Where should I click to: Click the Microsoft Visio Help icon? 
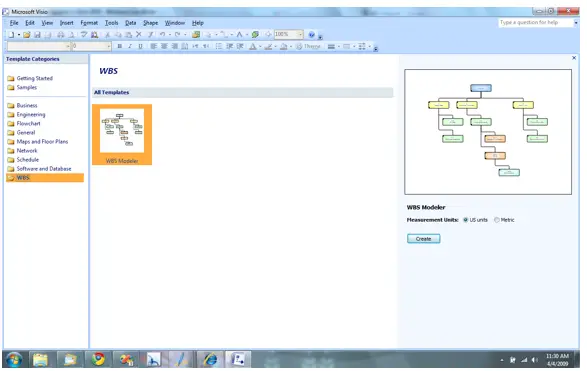point(311,35)
